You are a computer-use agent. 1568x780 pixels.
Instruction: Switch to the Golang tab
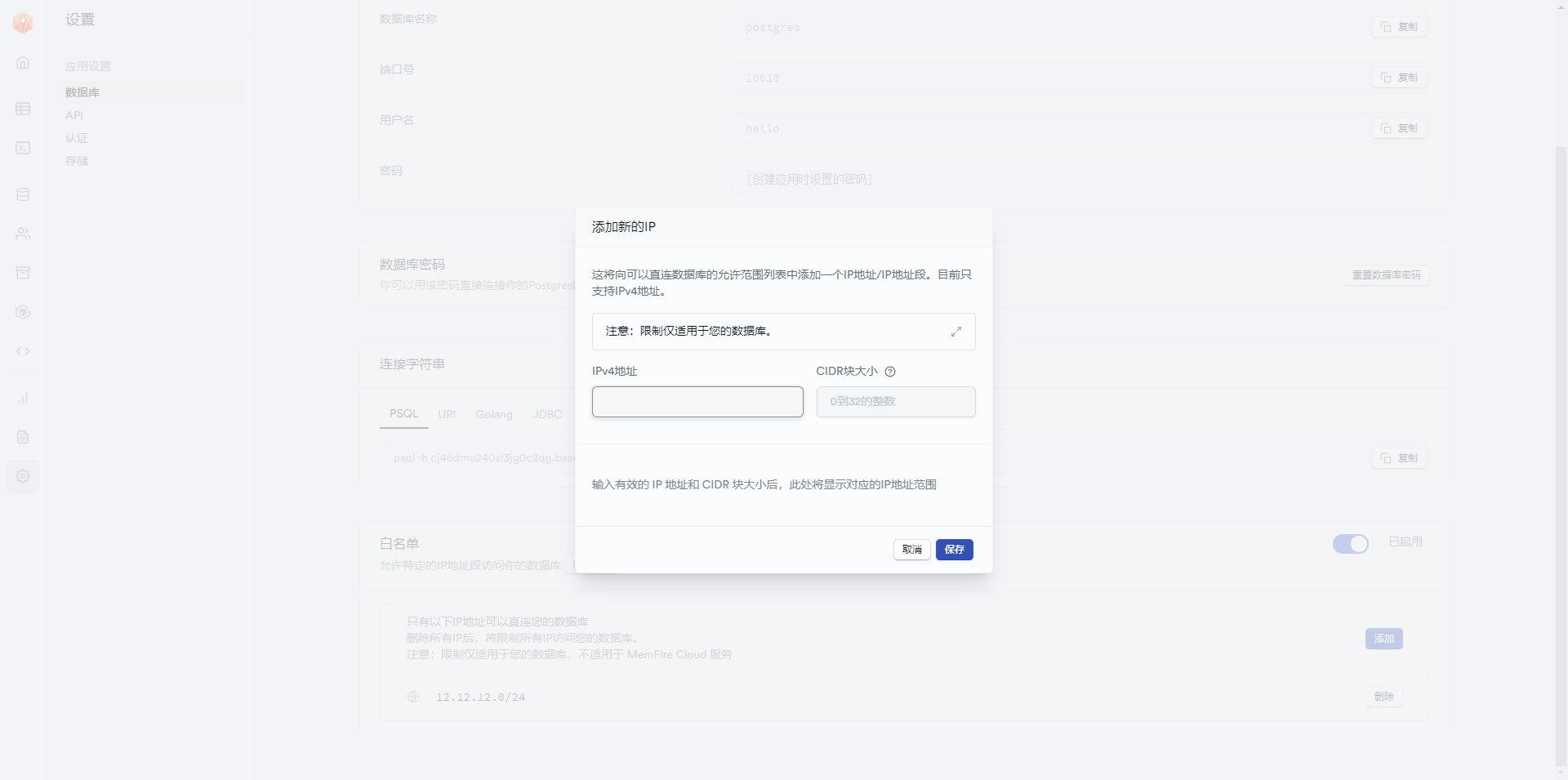494,414
